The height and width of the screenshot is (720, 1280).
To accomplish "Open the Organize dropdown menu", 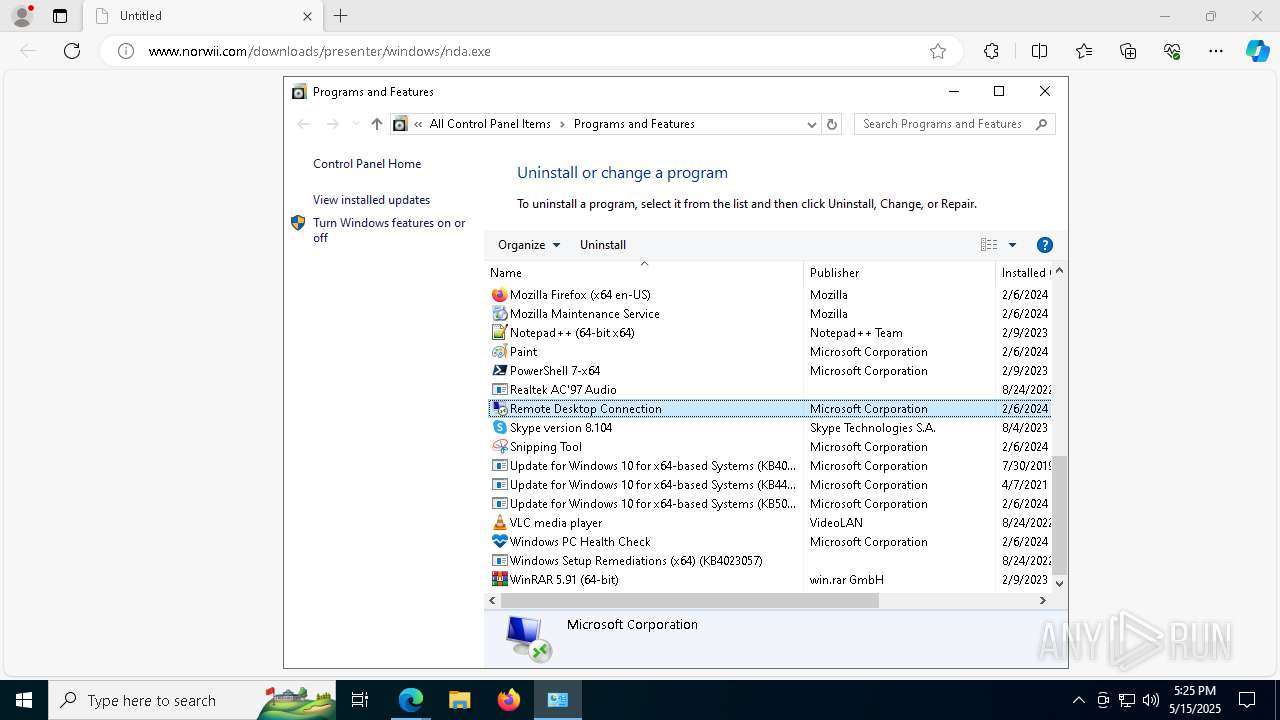I will 529,245.
